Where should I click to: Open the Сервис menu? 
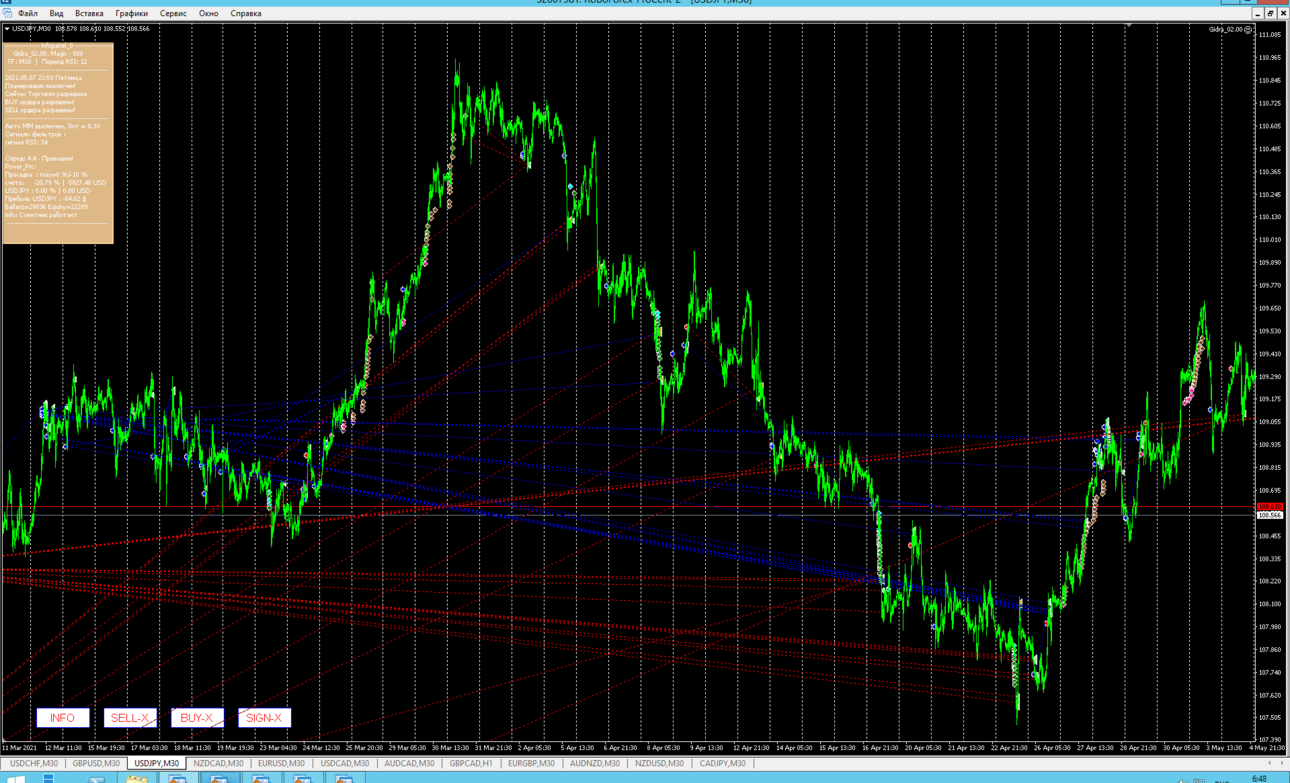click(173, 14)
